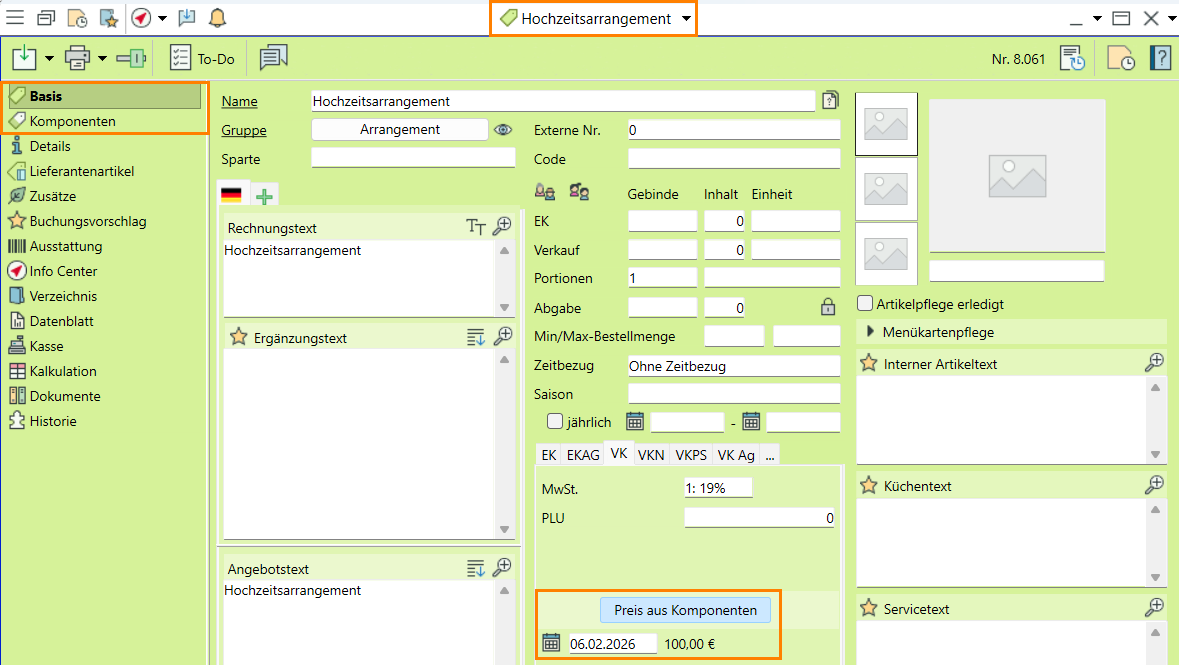Click the help question mark icon
Viewport: 1179px width, 665px height.
click(x=1160, y=58)
